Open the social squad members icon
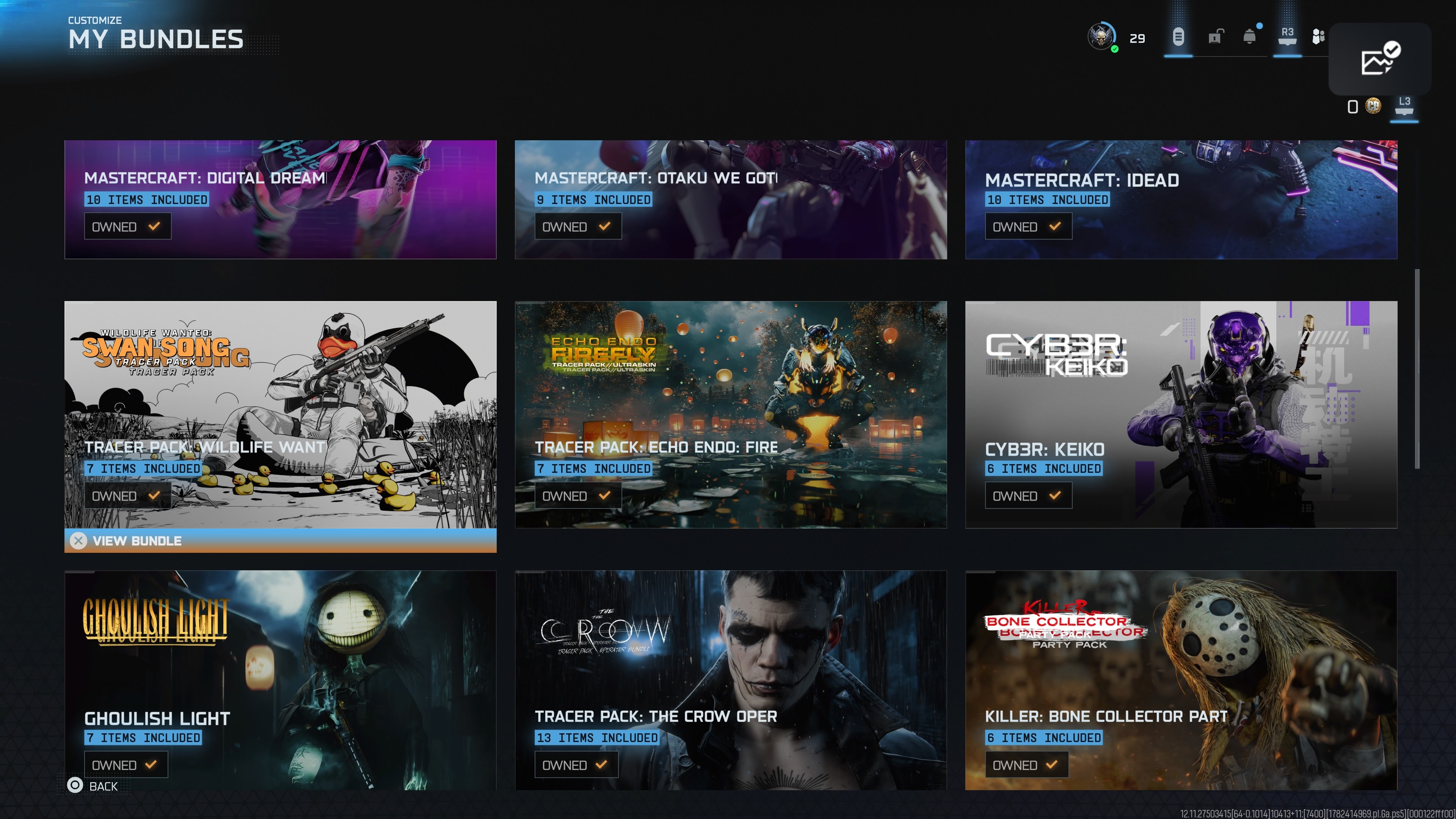This screenshot has width=1456, height=819. 1318,37
